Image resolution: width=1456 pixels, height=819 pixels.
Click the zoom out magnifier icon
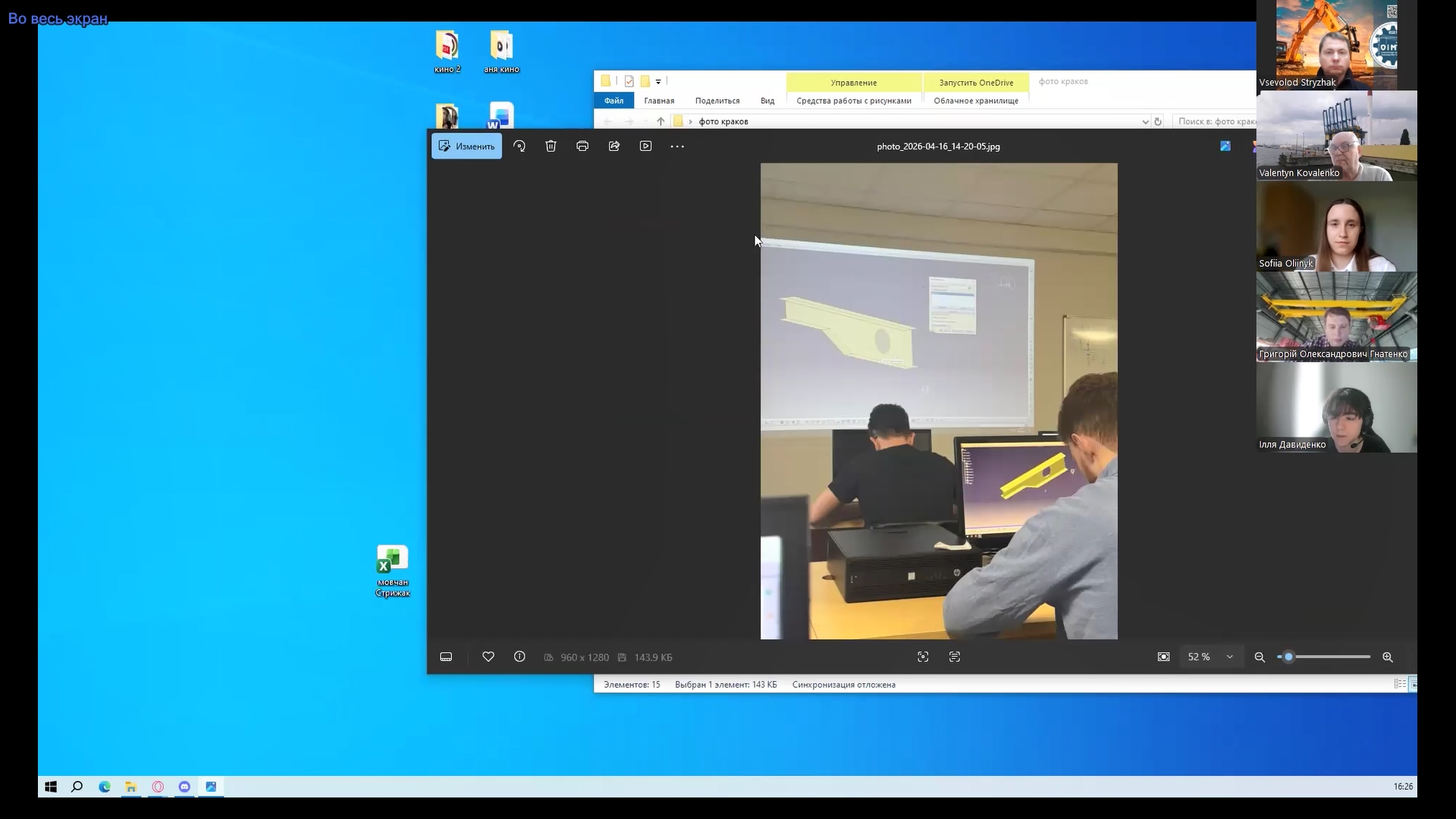(x=1260, y=657)
